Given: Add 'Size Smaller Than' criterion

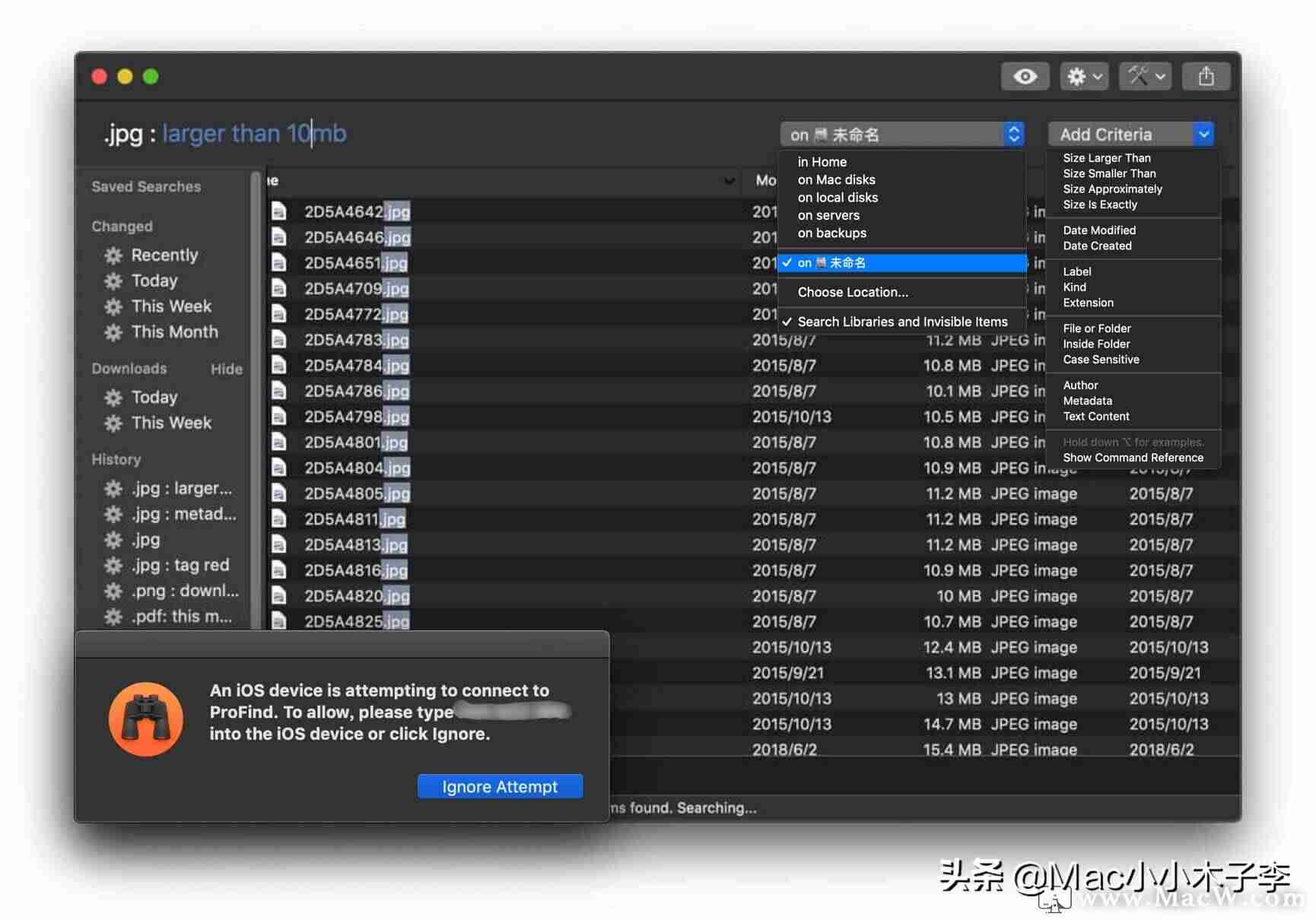Looking at the screenshot, I should tap(1109, 173).
